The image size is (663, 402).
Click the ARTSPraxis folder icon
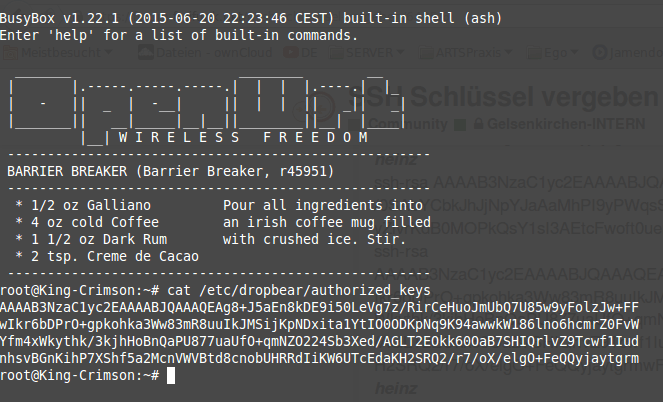(425, 53)
